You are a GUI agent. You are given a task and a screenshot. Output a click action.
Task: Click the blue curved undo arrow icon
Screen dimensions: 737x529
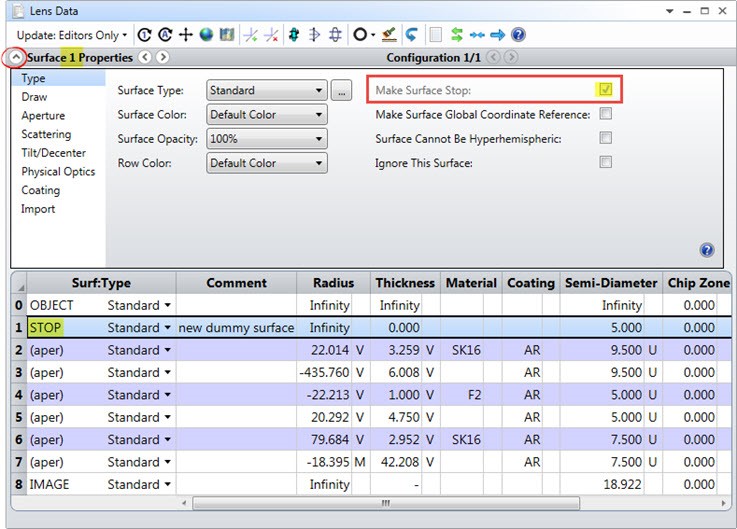point(412,35)
